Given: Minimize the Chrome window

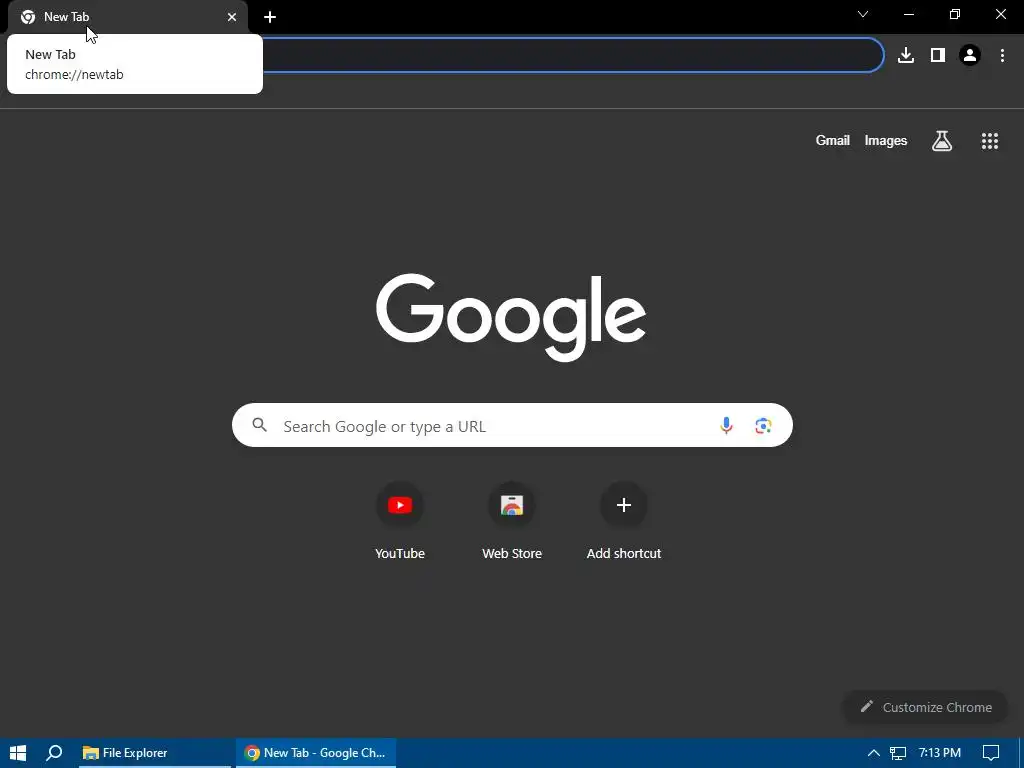Looking at the screenshot, I should 908,14.
